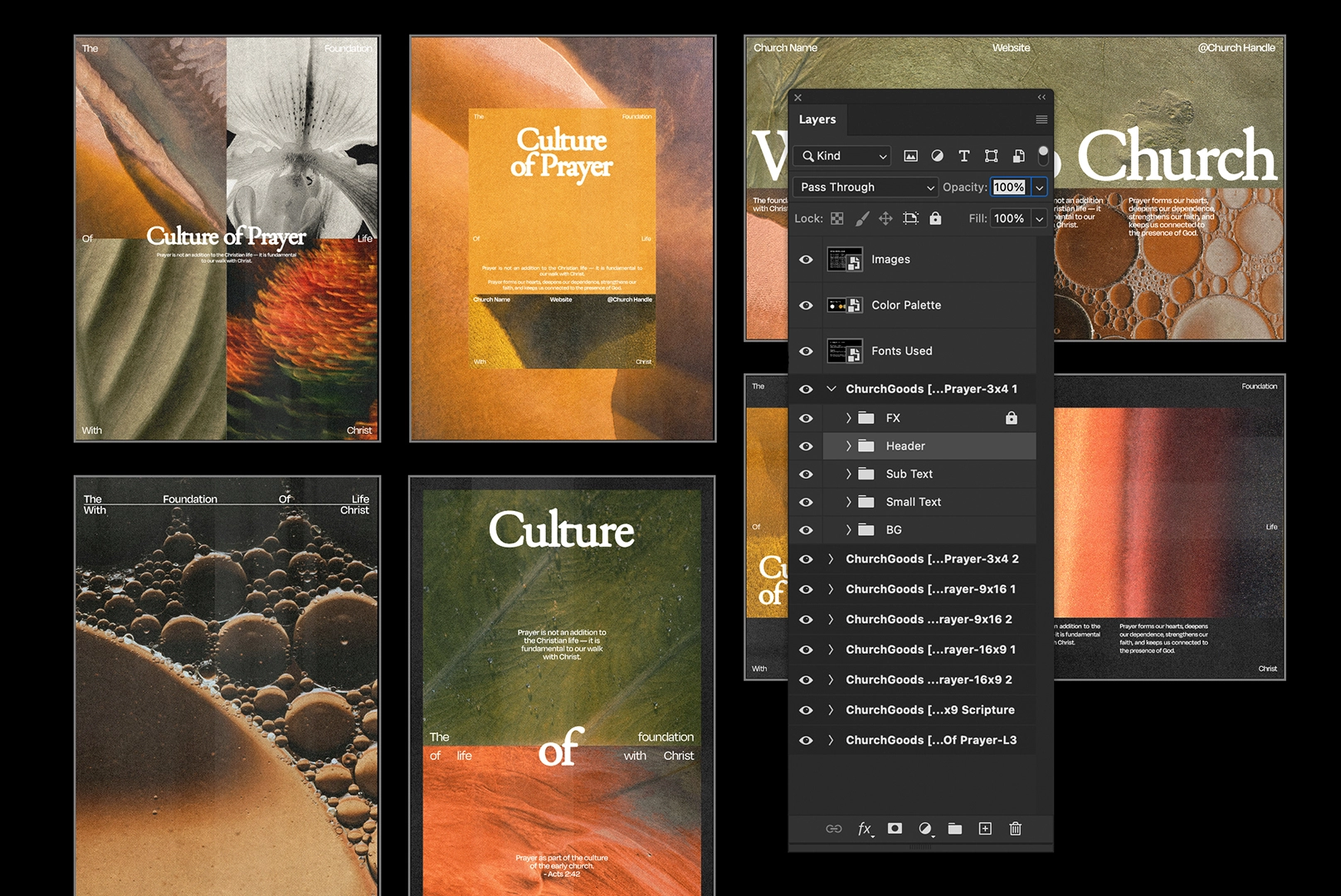
Task: Open the Layers panel menu
Action: click(x=1041, y=119)
